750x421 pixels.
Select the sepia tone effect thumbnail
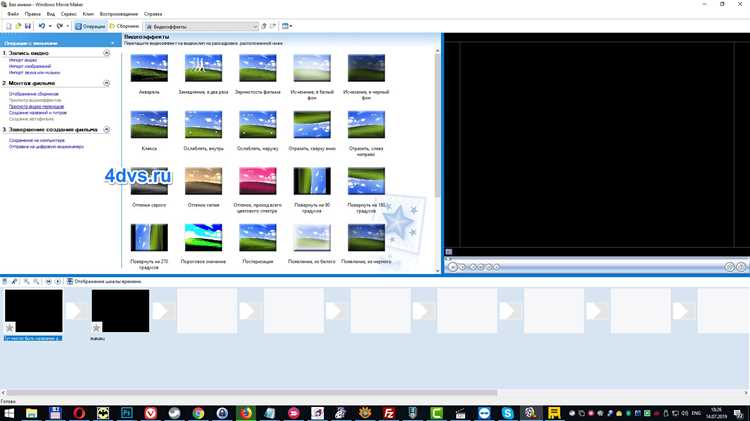pos(203,181)
